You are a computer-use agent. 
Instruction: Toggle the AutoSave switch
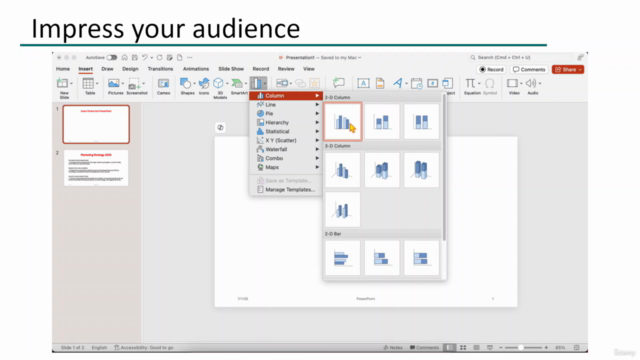tap(112, 58)
